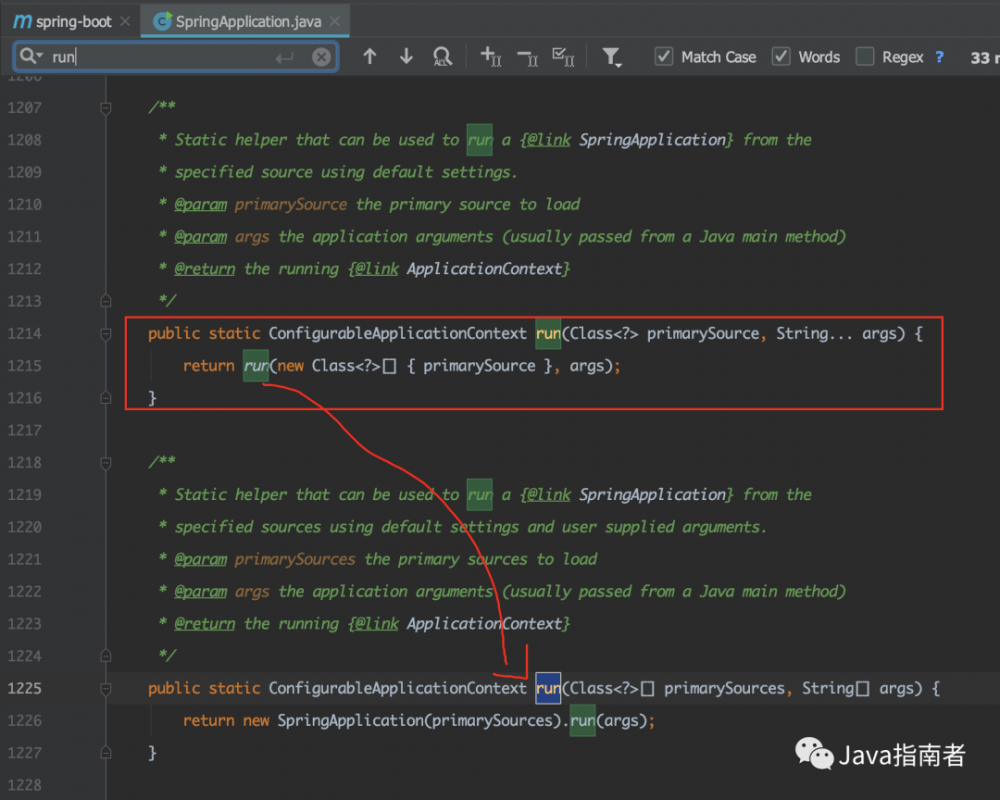Click the Find All occurrences icon

[x=443, y=57]
